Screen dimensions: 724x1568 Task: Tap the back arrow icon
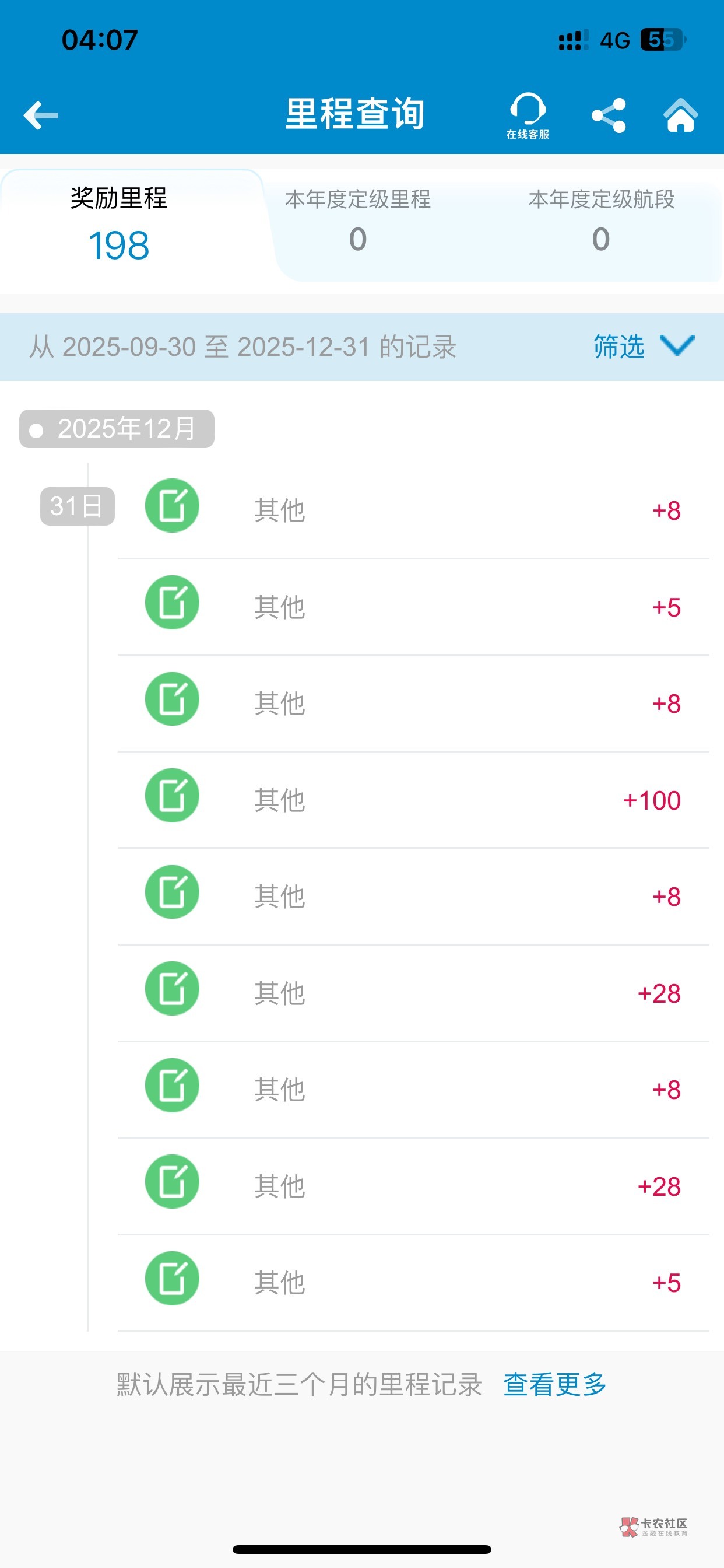[x=41, y=115]
